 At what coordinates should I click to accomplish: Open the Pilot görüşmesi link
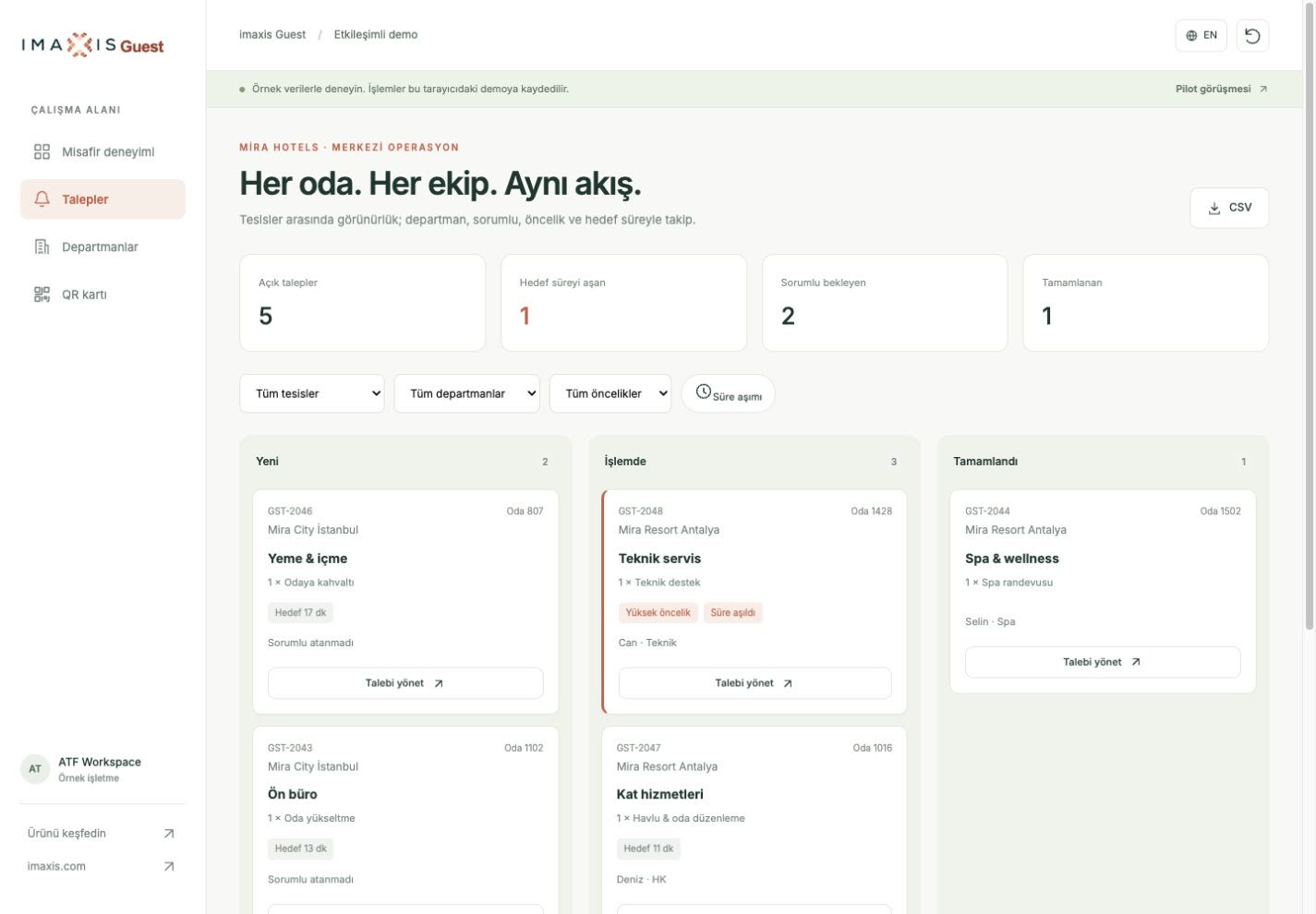pyautogui.click(x=1221, y=90)
